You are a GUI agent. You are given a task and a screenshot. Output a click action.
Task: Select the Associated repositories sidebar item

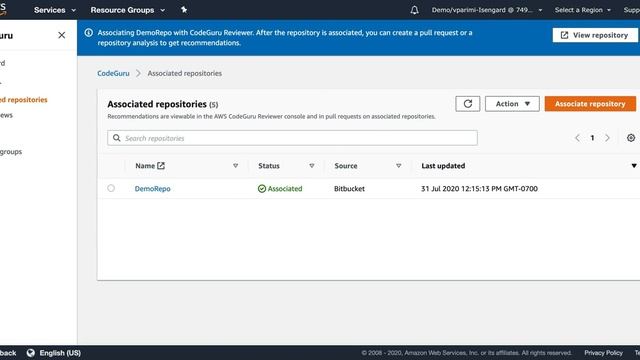click(x=24, y=100)
